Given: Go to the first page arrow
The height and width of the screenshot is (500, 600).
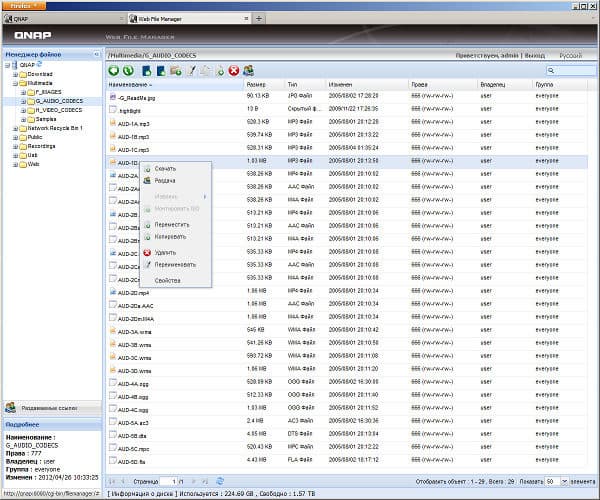Looking at the screenshot, I should click(112, 481).
